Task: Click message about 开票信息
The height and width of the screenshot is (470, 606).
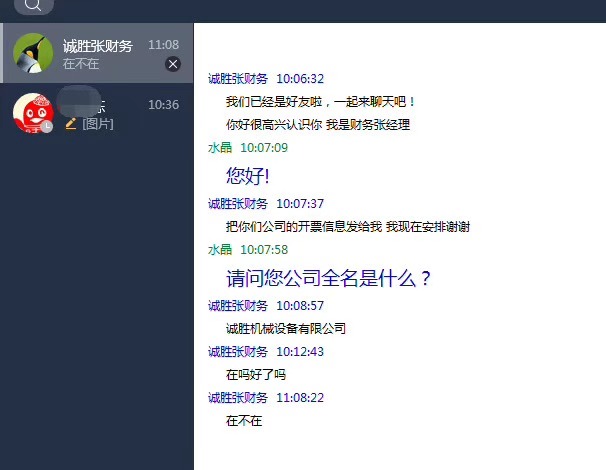Action: coord(348,226)
